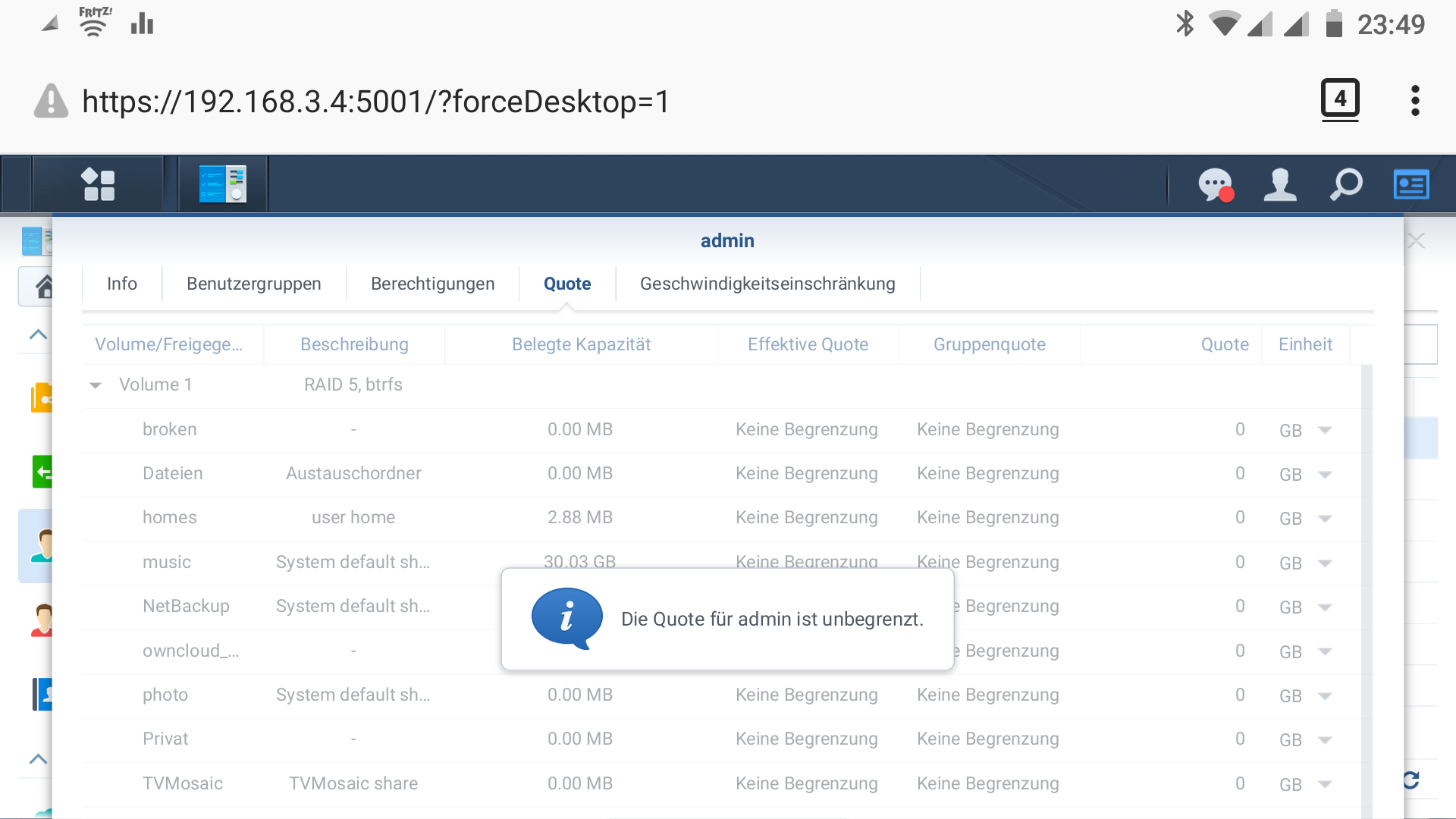Select the music shared folder row
Screen dimensions: 1456x819
click(x=721, y=562)
